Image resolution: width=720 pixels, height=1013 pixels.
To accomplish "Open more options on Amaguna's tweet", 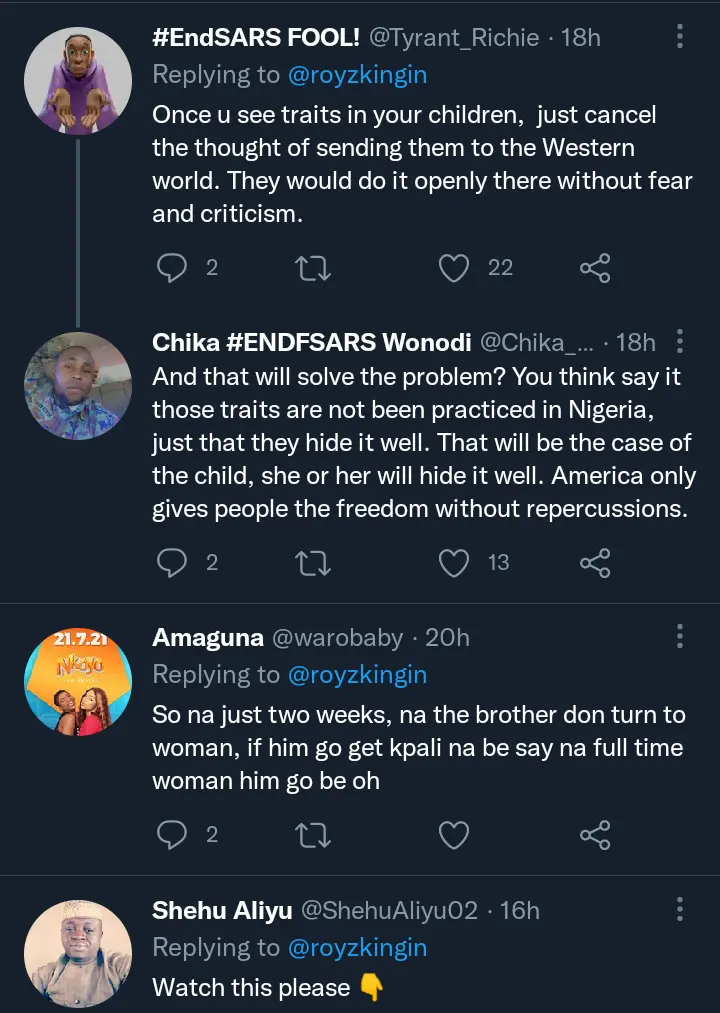I will 680,637.
